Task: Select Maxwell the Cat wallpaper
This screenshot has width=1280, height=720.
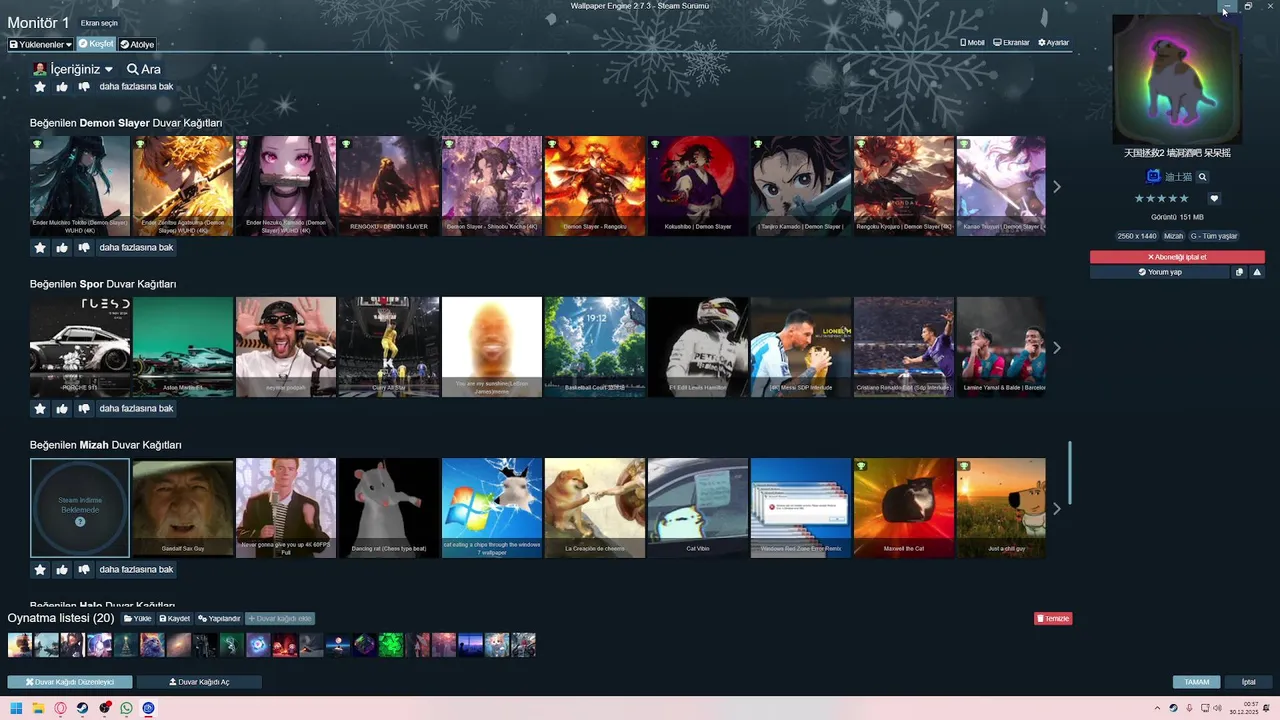Action: click(904, 508)
